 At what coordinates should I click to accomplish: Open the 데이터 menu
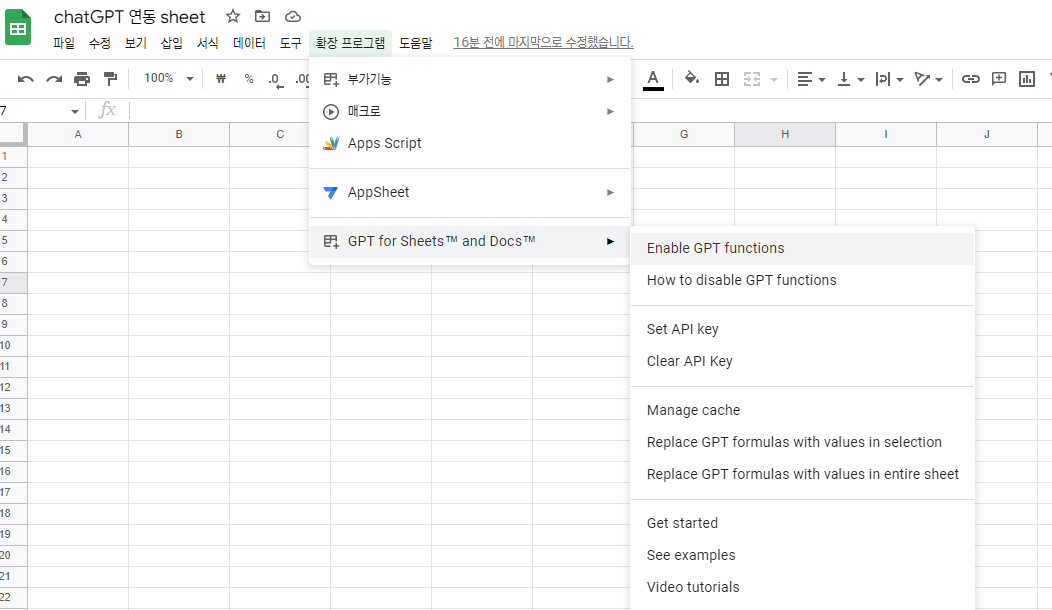coord(249,43)
